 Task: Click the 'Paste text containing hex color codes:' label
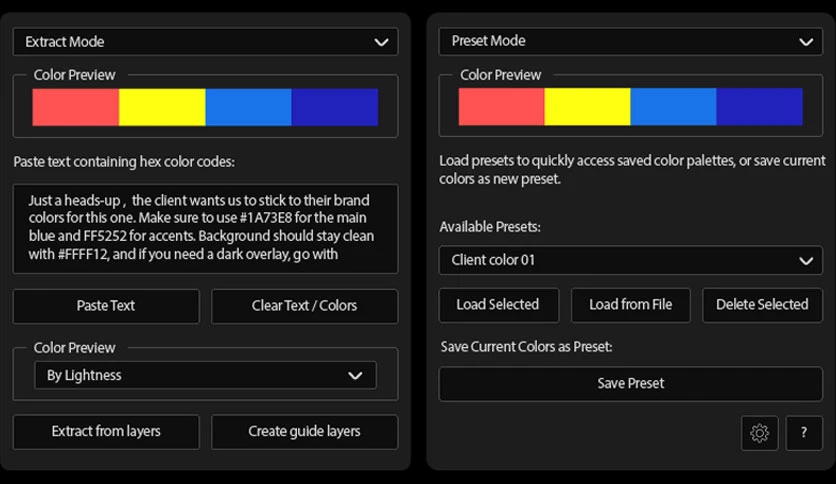click(124, 162)
